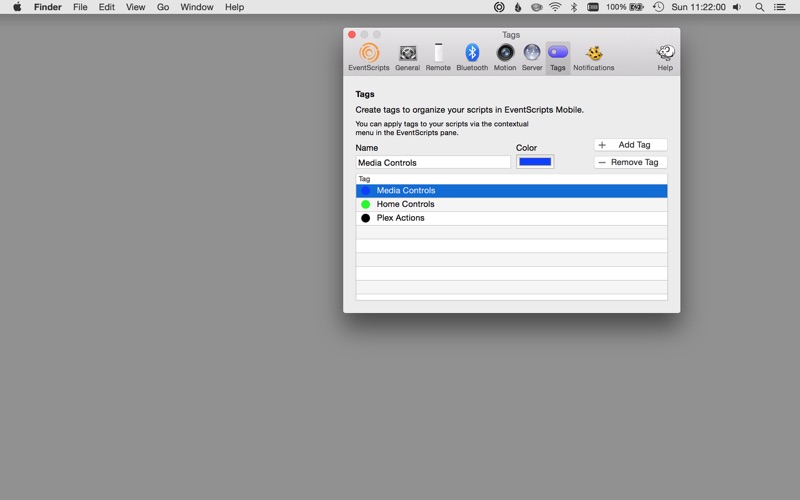
Task: Open Notification Center
Action: [780, 7]
